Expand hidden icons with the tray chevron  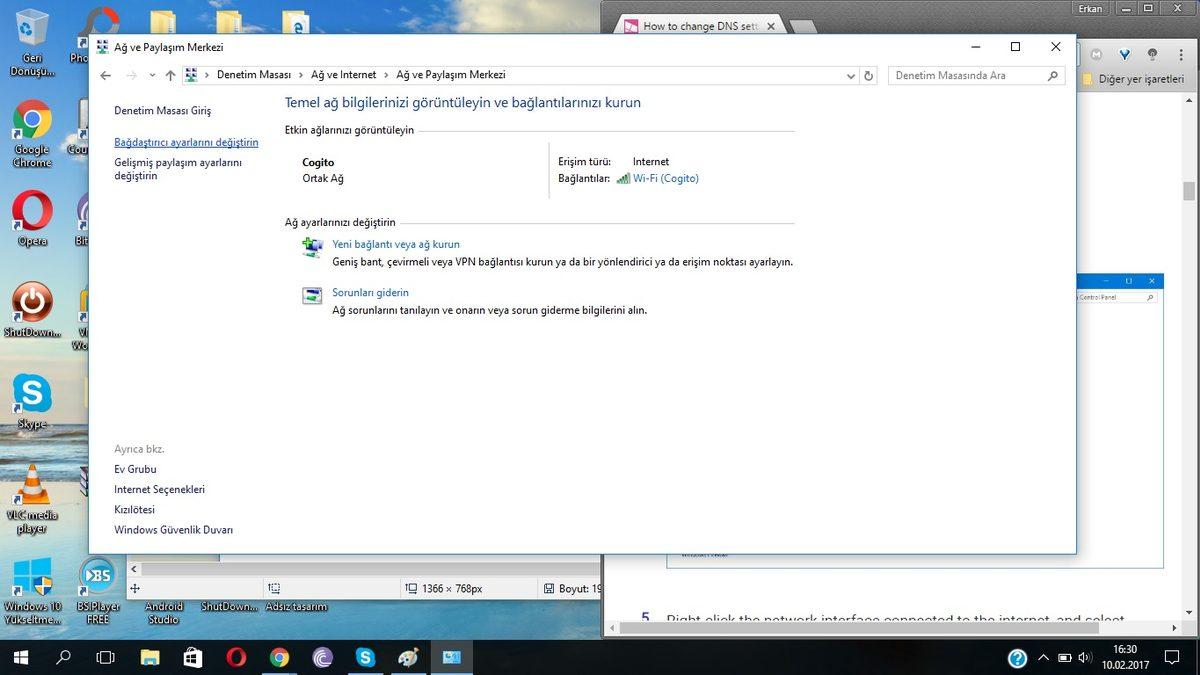[x=1043, y=658]
